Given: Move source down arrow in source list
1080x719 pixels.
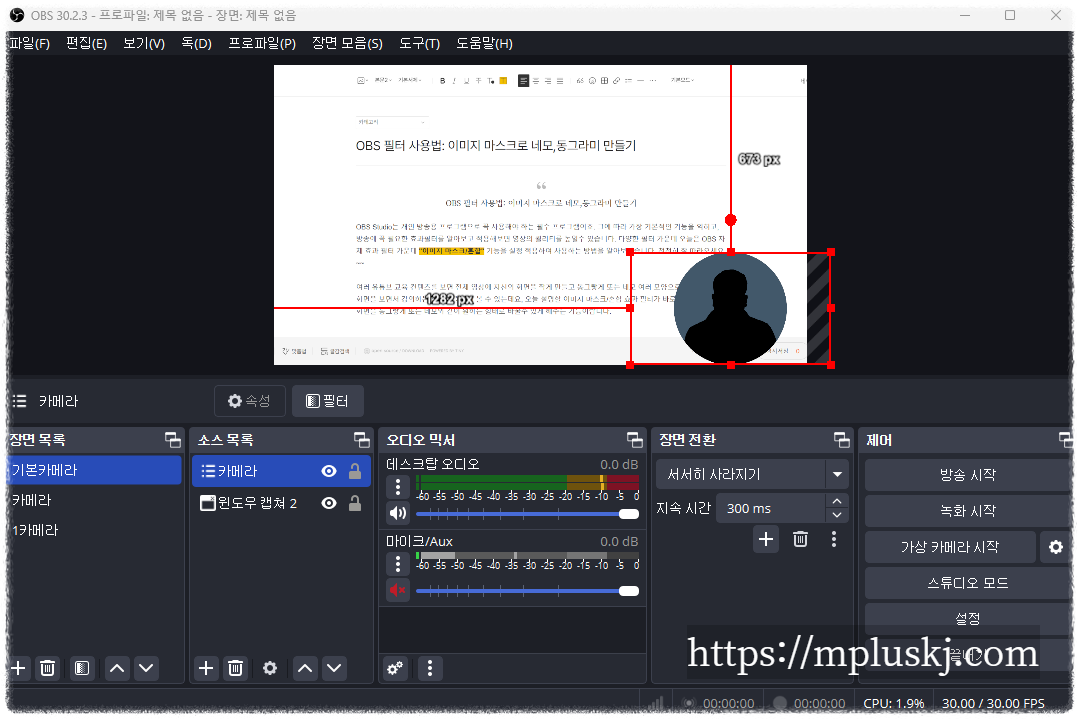Looking at the screenshot, I should [334, 668].
